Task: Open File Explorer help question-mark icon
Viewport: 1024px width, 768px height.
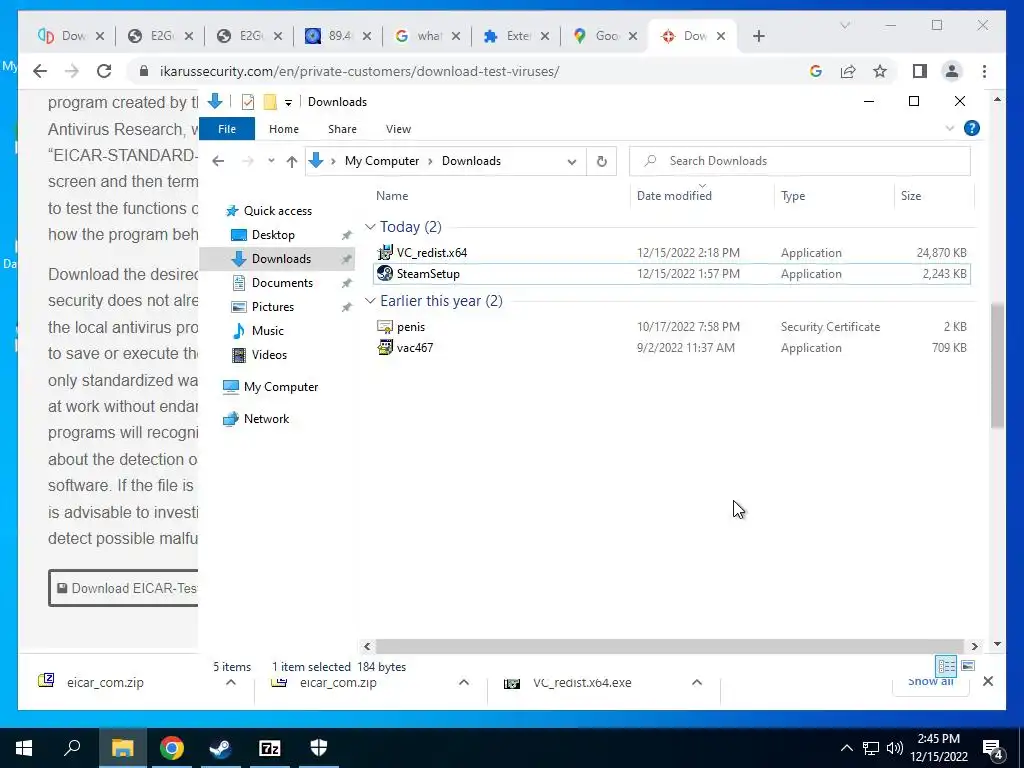Action: tap(972, 129)
